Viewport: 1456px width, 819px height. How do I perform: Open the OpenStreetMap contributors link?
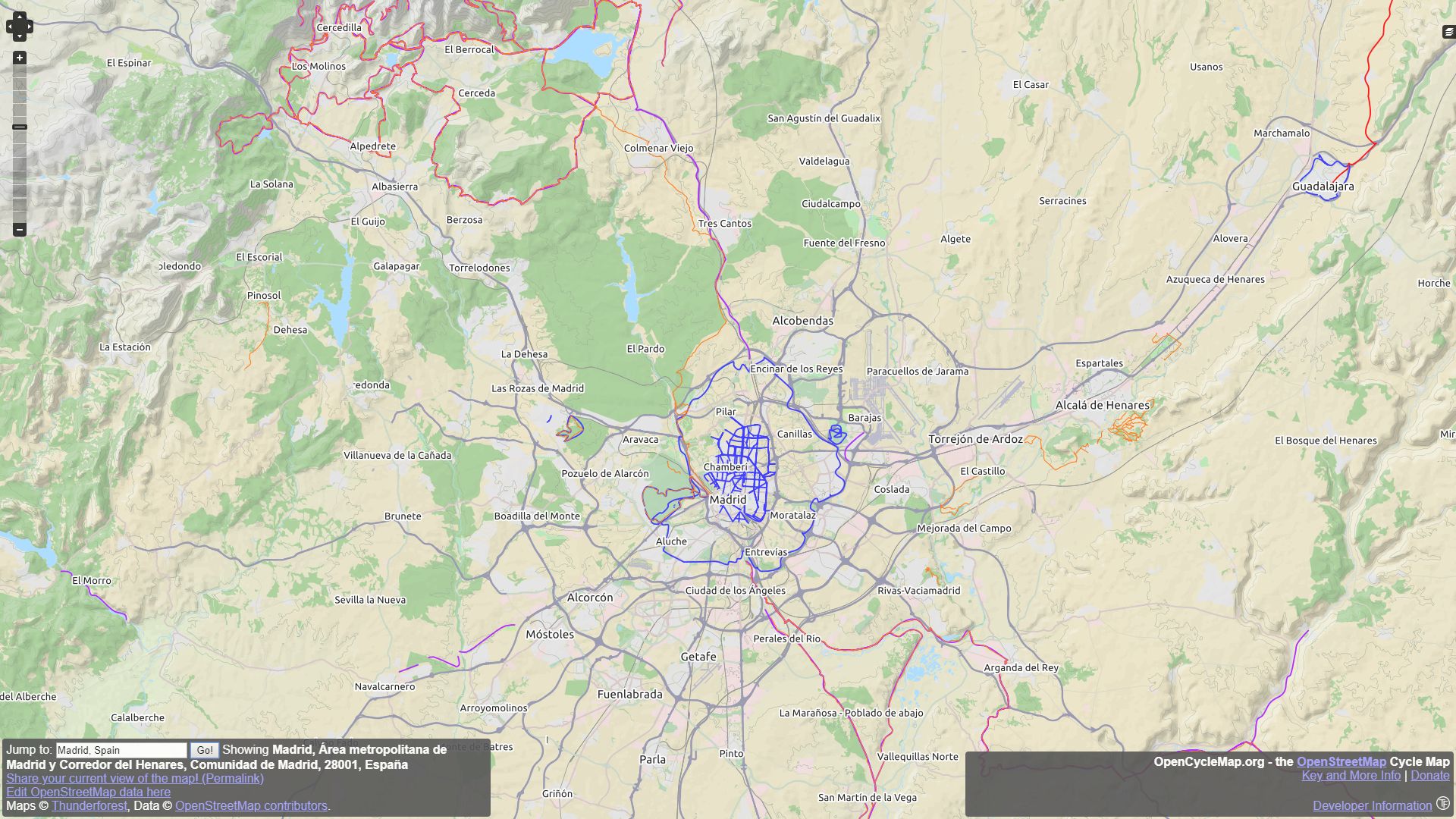[251, 805]
